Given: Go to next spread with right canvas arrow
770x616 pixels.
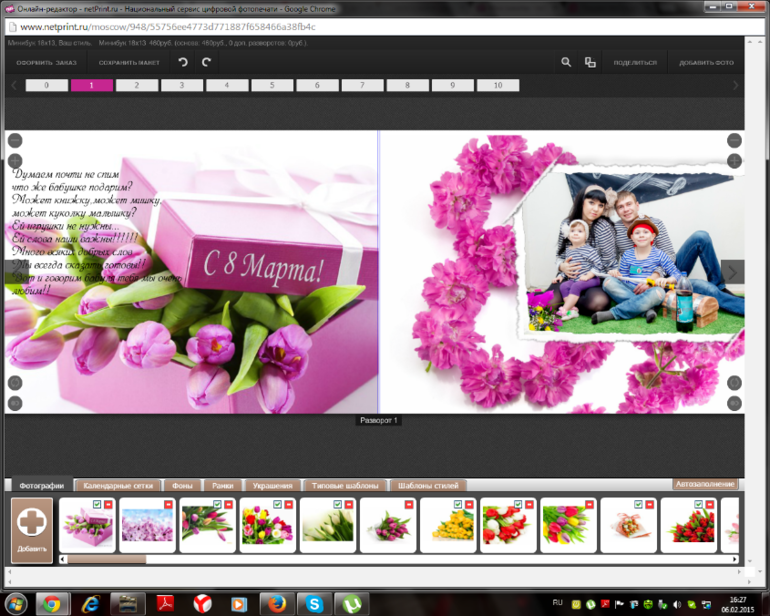Looking at the screenshot, I should click(733, 272).
